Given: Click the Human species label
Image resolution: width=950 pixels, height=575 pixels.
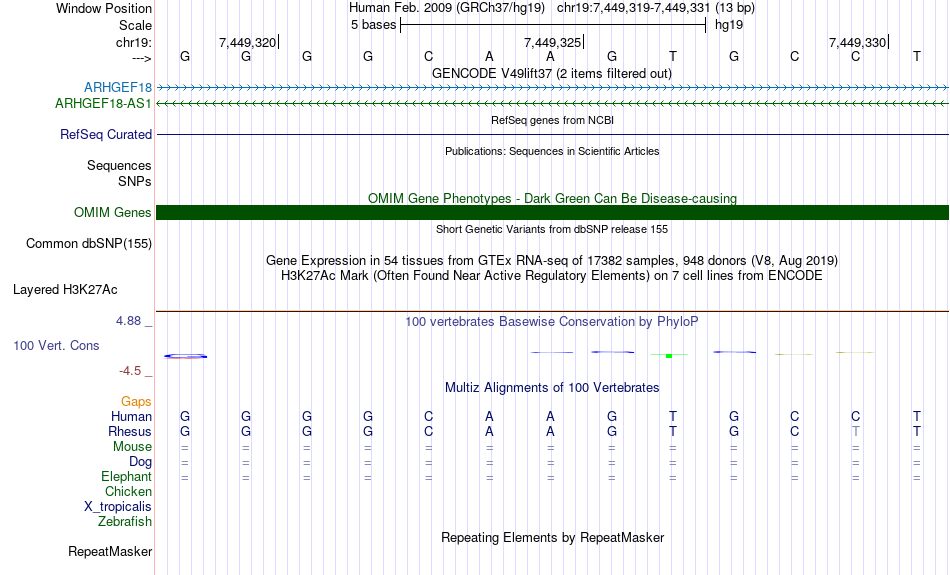Looking at the screenshot, I should [131, 416].
